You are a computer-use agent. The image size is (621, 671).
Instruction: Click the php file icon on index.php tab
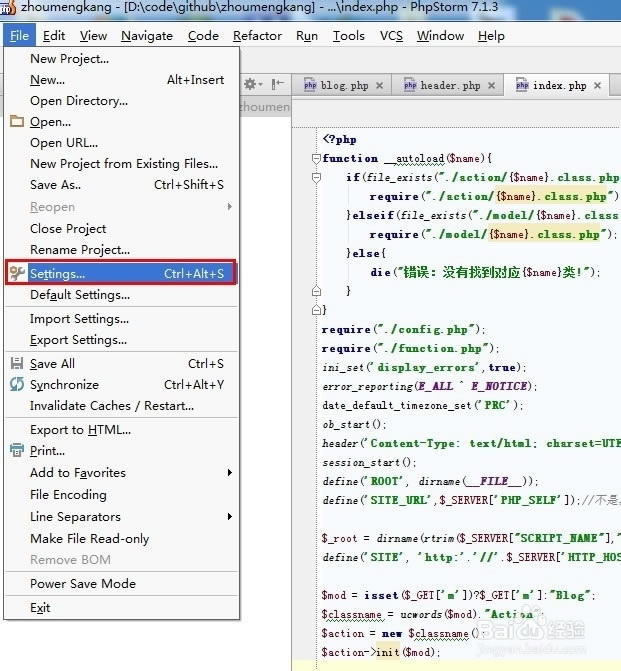point(522,85)
